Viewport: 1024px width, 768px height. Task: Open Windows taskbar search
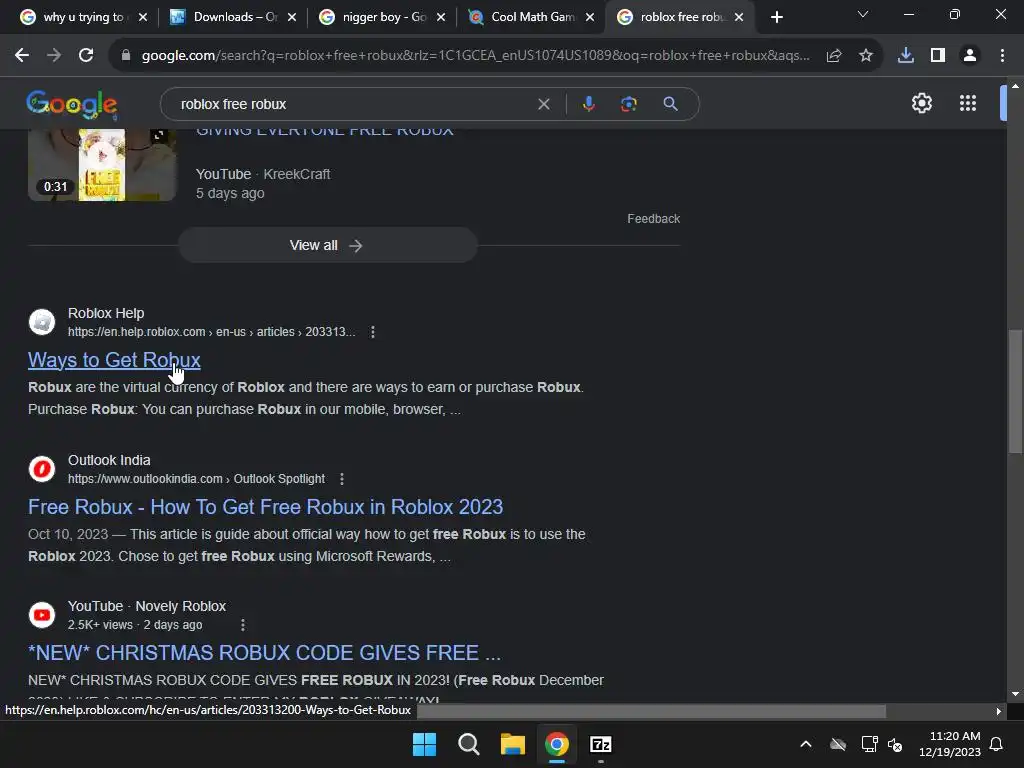click(x=468, y=744)
